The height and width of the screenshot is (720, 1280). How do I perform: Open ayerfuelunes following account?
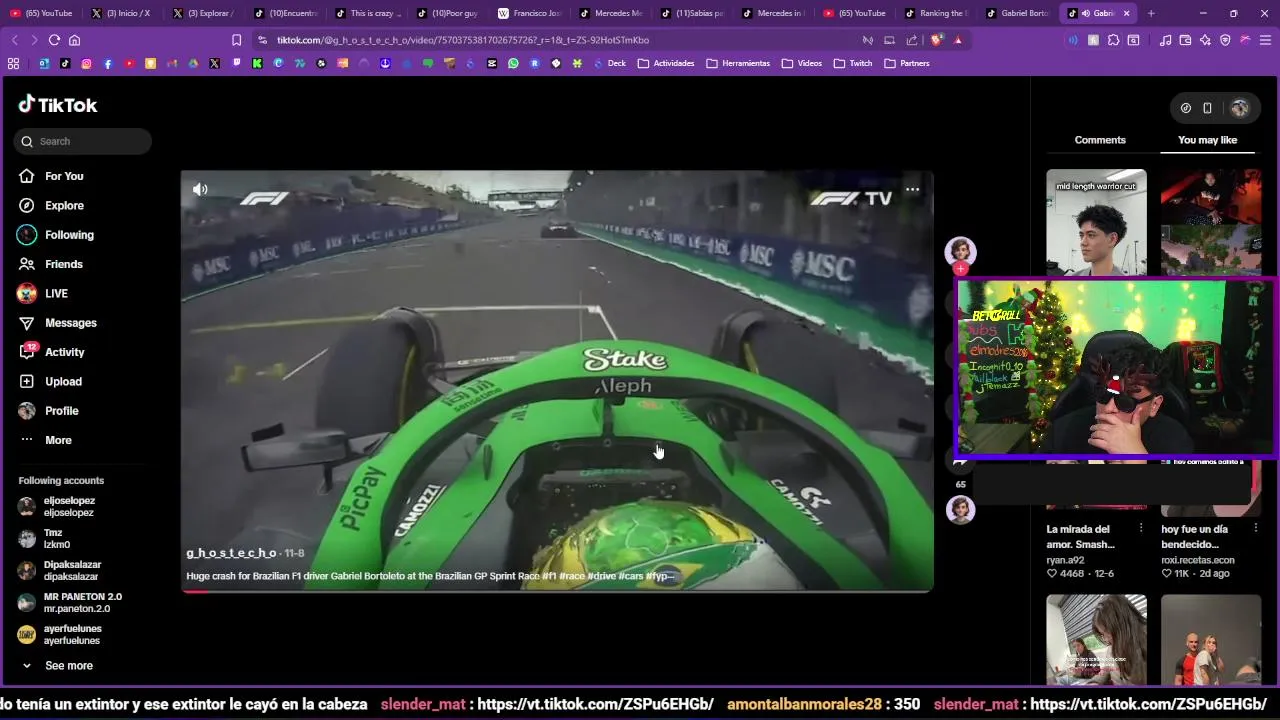click(70, 634)
